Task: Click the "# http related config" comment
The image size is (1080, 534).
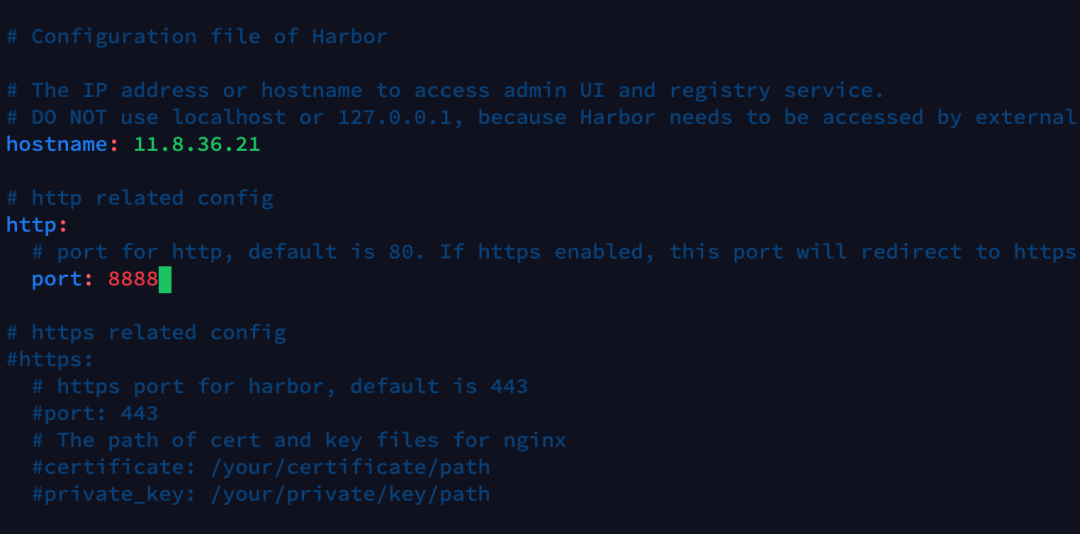Action: click(x=140, y=198)
